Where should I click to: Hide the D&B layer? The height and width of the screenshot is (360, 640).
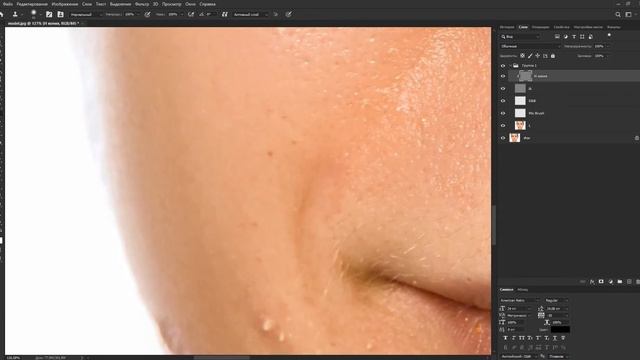pos(503,101)
